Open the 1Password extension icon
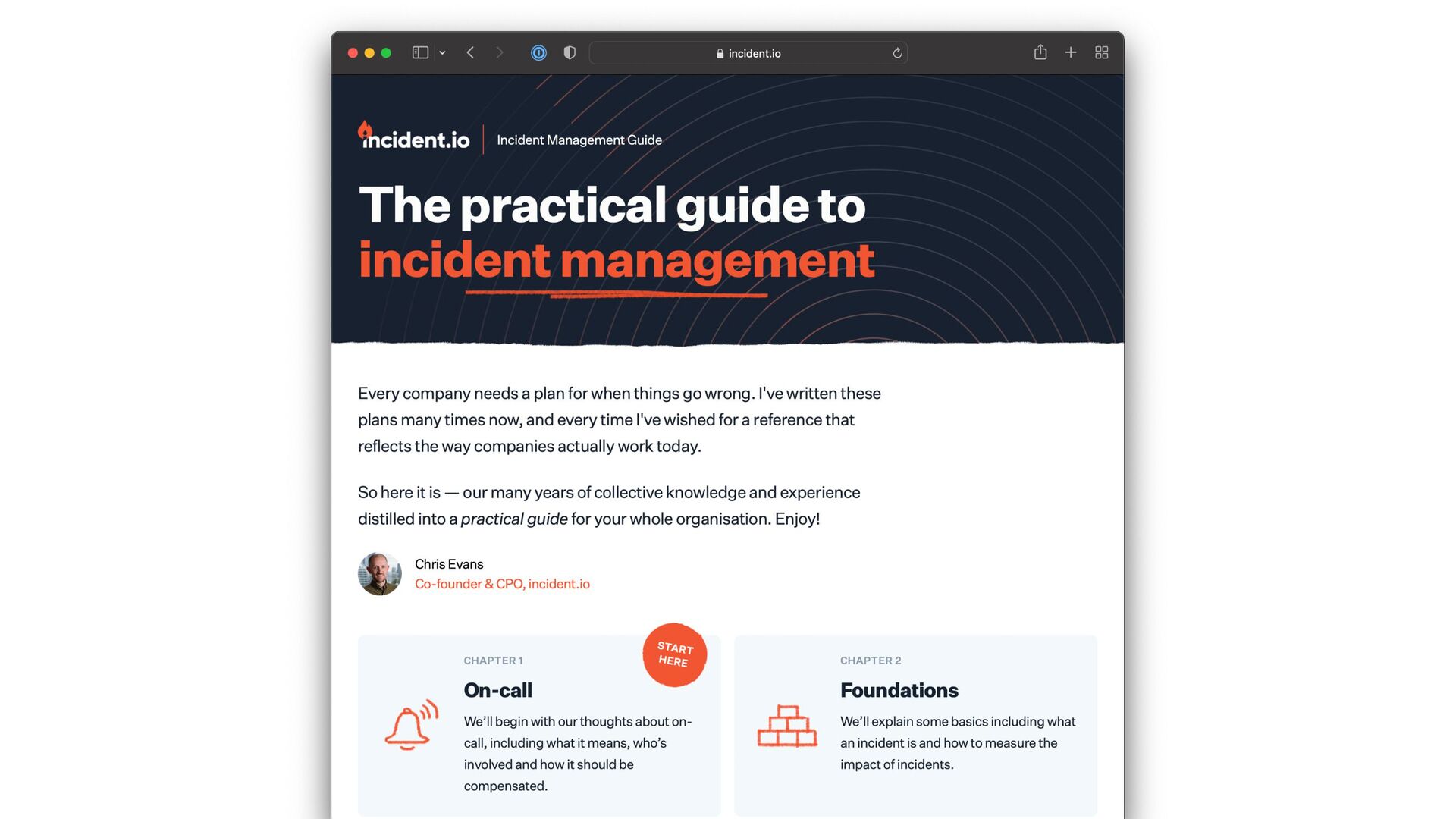The image size is (1456, 819). pyautogui.click(x=538, y=52)
